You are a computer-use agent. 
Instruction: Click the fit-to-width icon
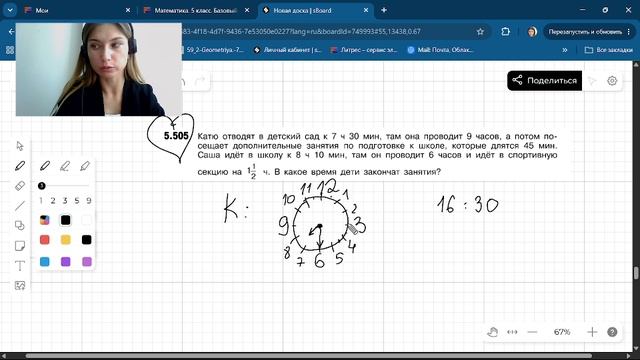tap(512, 332)
